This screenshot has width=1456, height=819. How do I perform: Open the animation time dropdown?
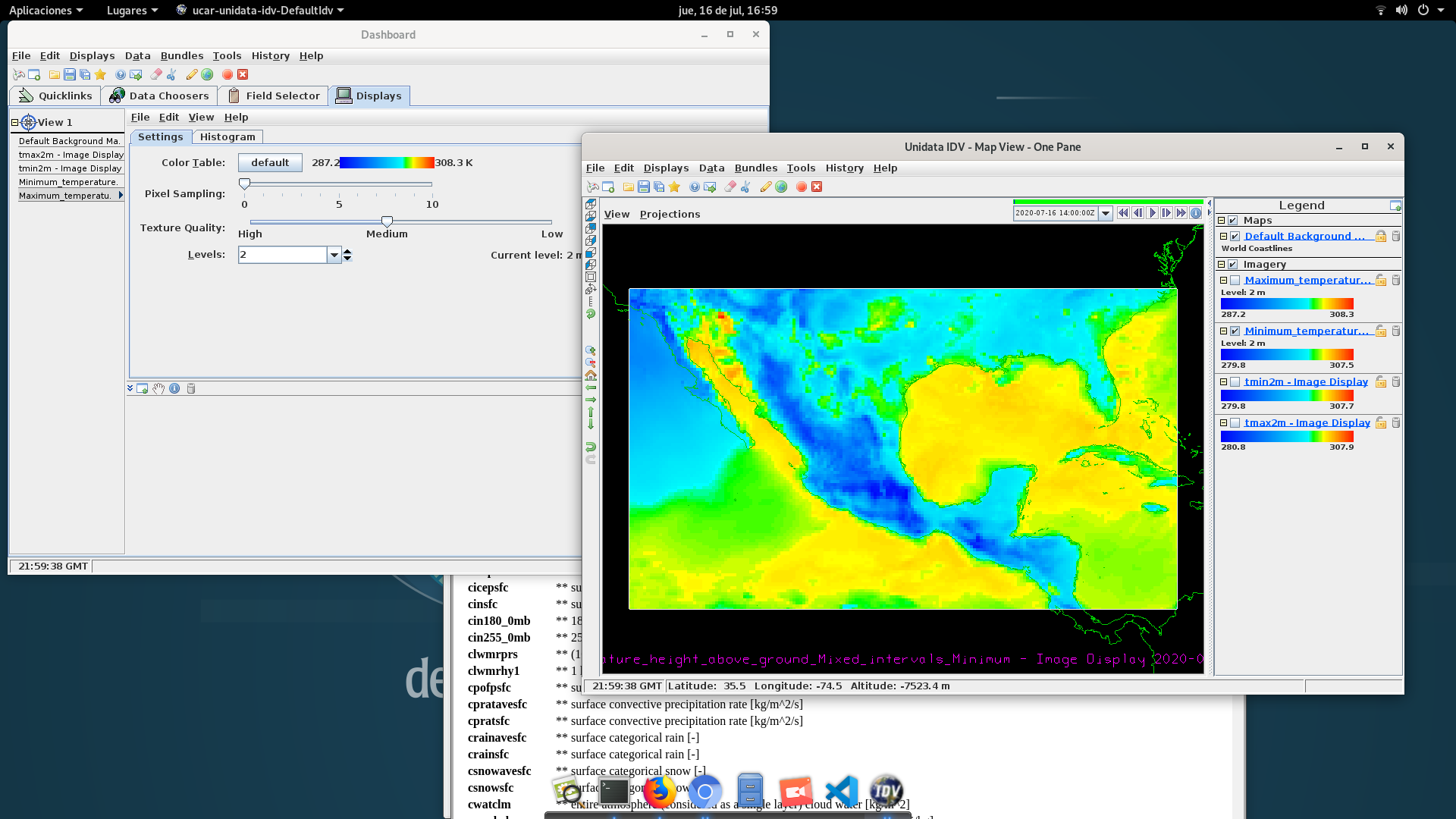point(1106,213)
